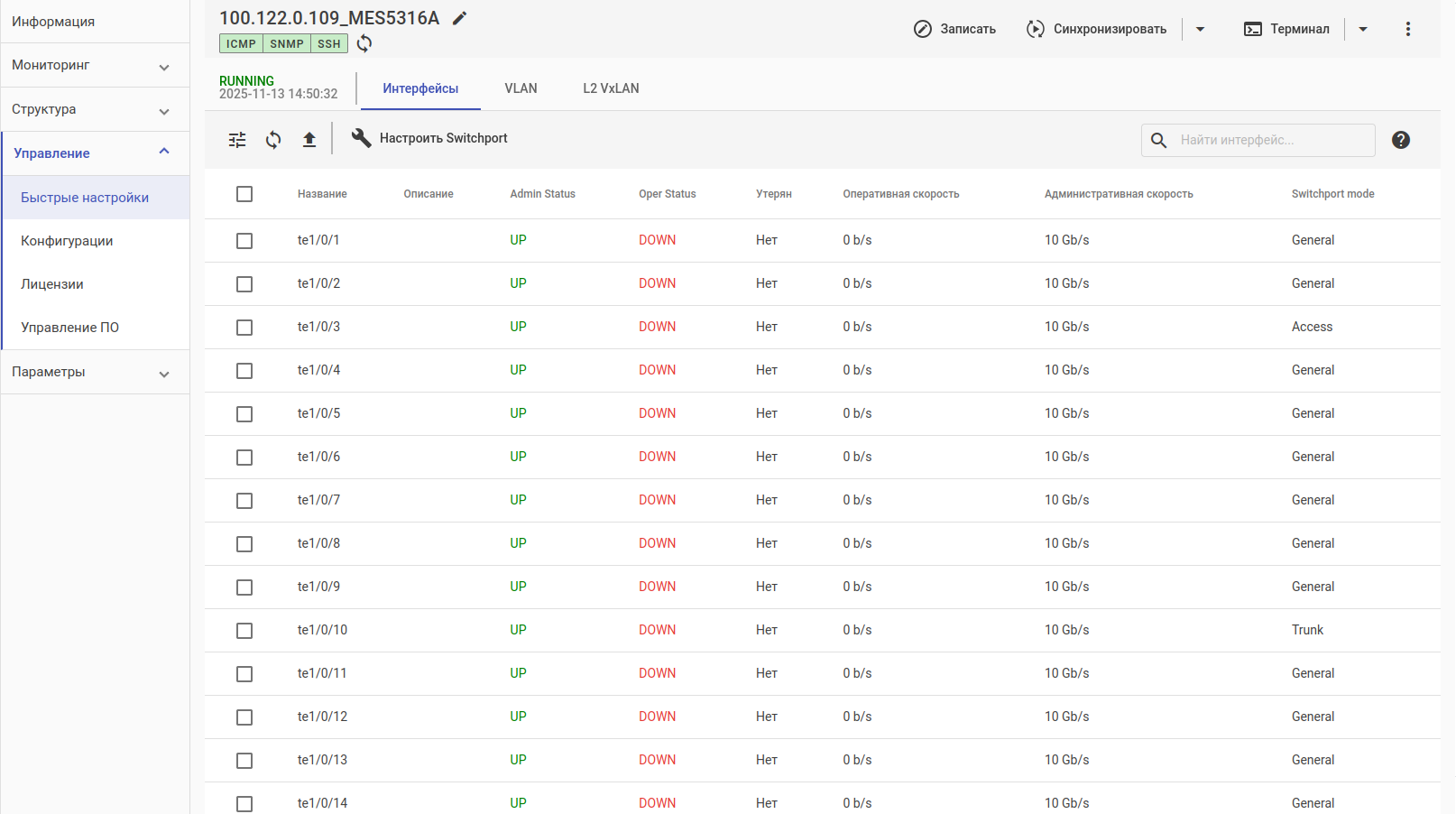Viewport: 1456px width, 814px height.
Task: Open the three-dot more options menu
Action: point(1407,29)
